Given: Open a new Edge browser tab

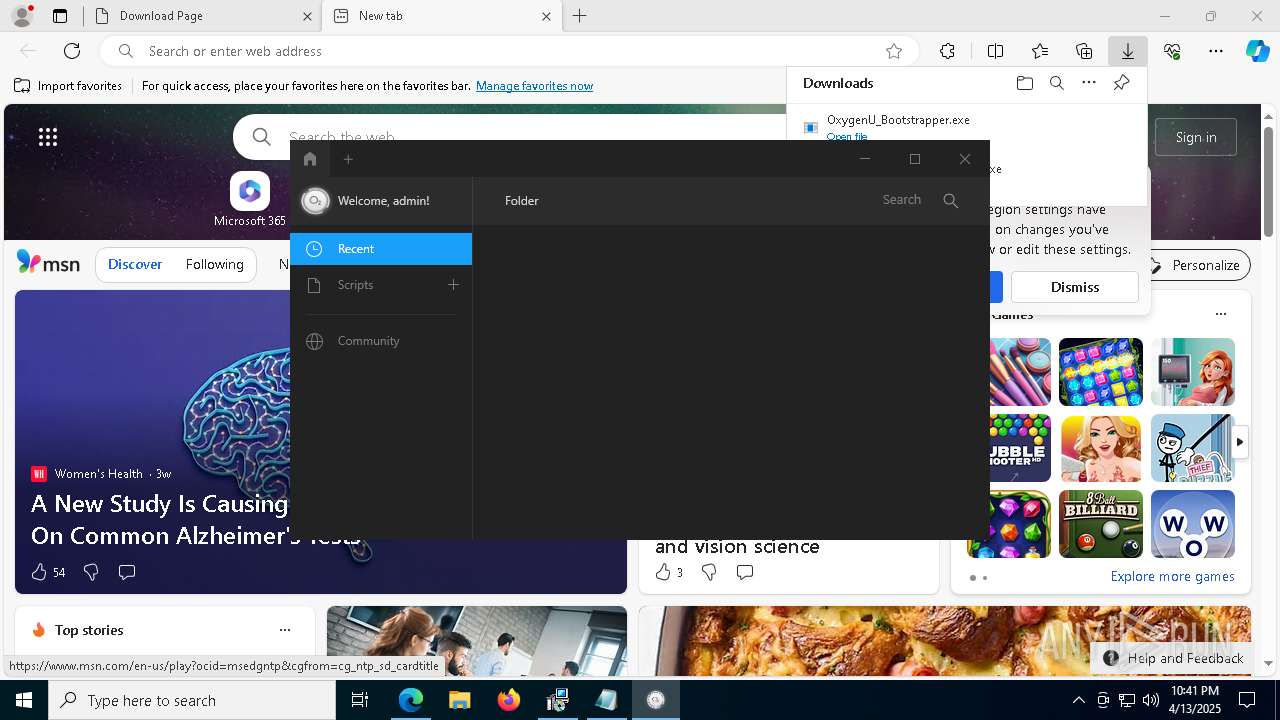Looking at the screenshot, I should coord(579,16).
